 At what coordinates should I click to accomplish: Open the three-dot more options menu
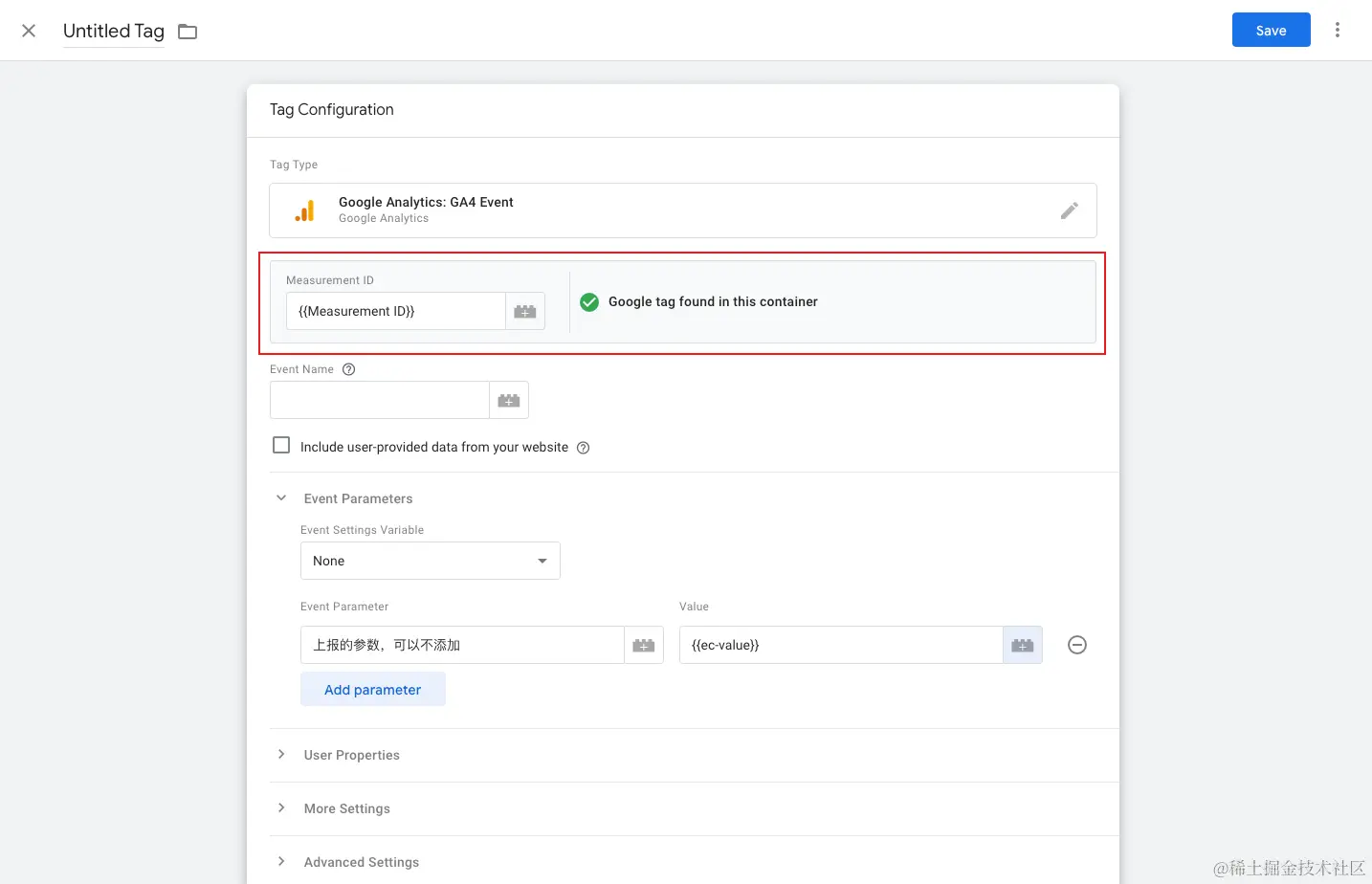tap(1338, 31)
